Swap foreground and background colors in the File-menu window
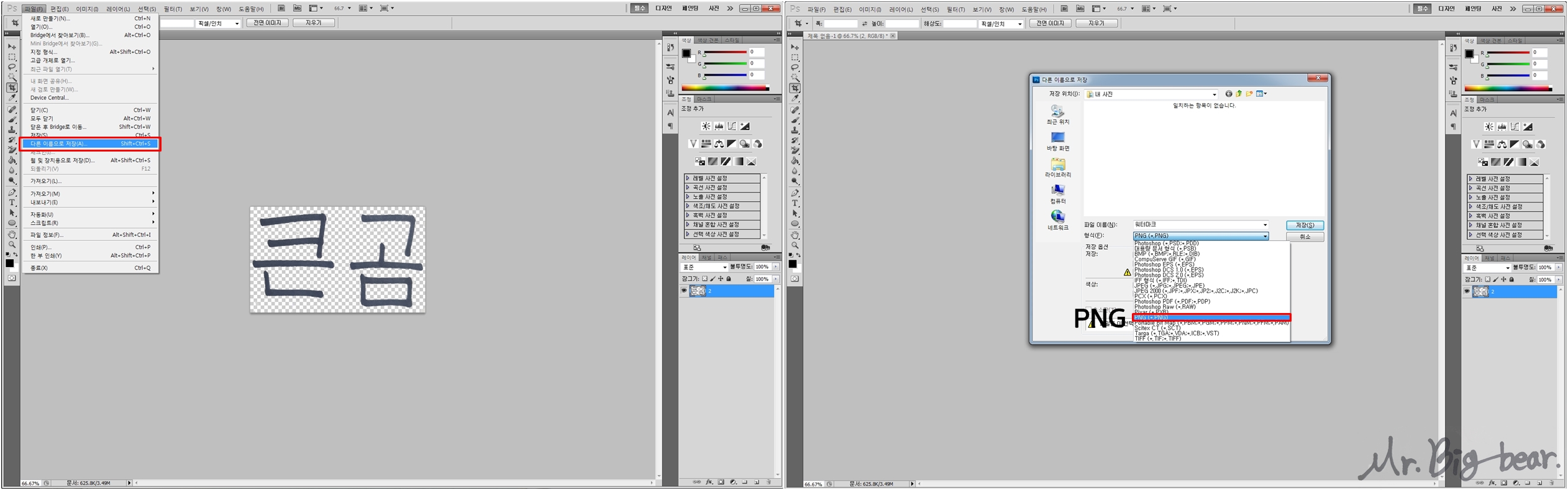Image resolution: width=1568 pixels, height=490 pixels. (16, 255)
